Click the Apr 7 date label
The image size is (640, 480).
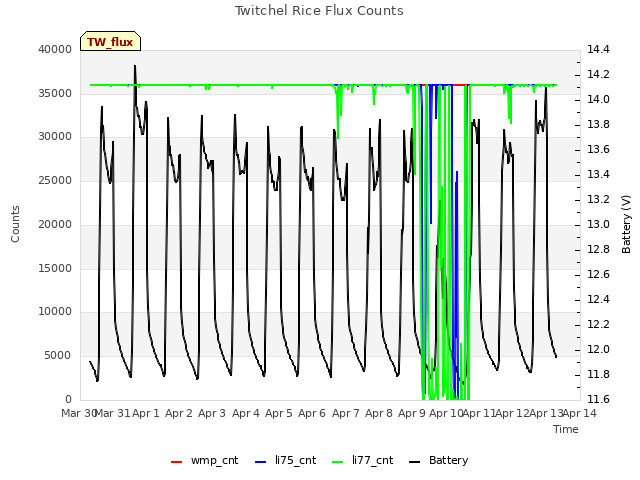pyautogui.click(x=346, y=413)
